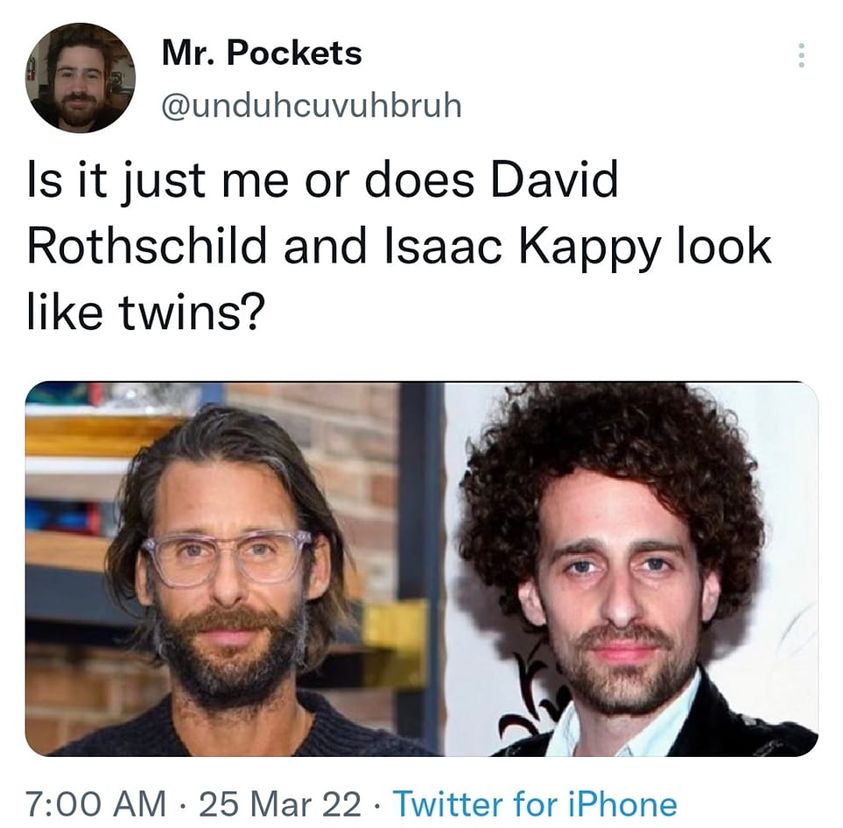Open Mr. Pockets' profile avatar
The width and height of the screenshot is (843, 828).
coord(80,78)
